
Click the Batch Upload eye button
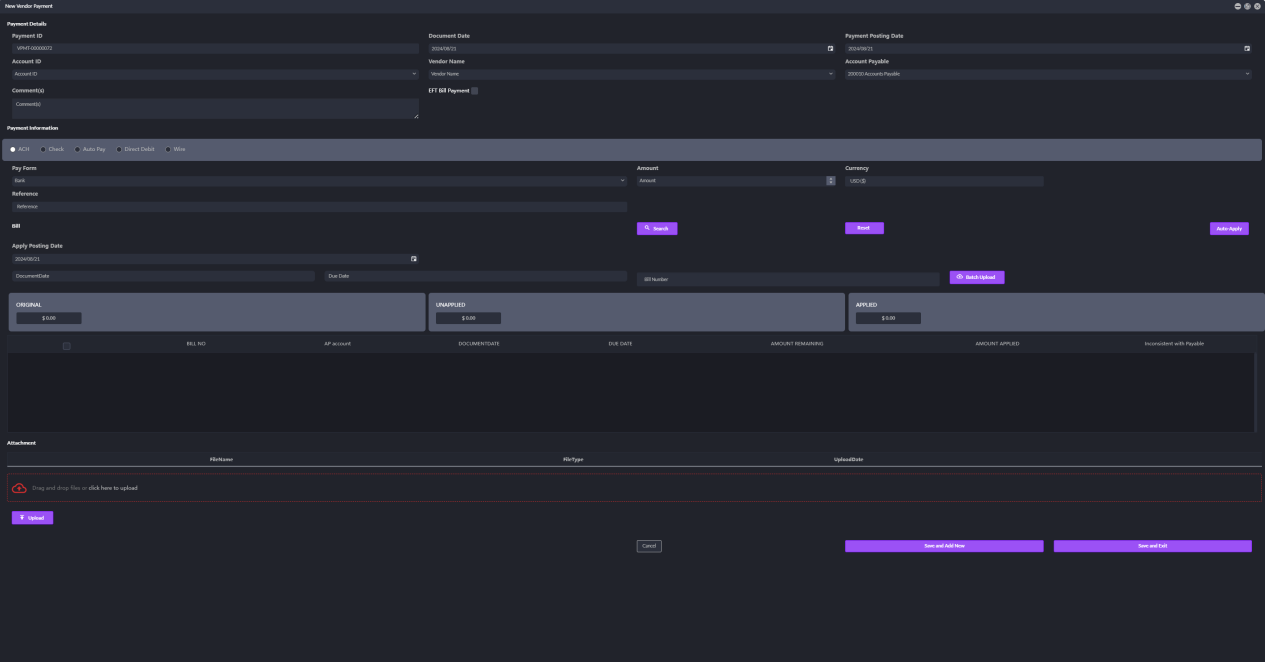pyautogui.click(x=976, y=277)
